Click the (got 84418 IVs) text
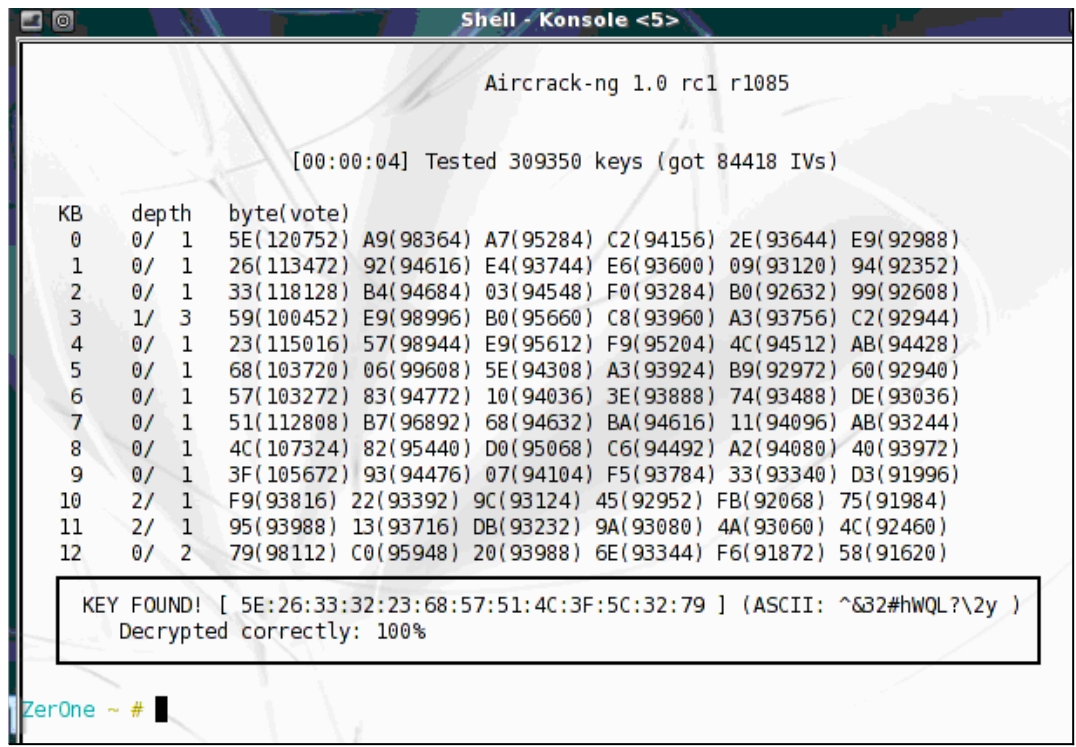The height and width of the screenshot is (747, 1076). tap(747, 162)
